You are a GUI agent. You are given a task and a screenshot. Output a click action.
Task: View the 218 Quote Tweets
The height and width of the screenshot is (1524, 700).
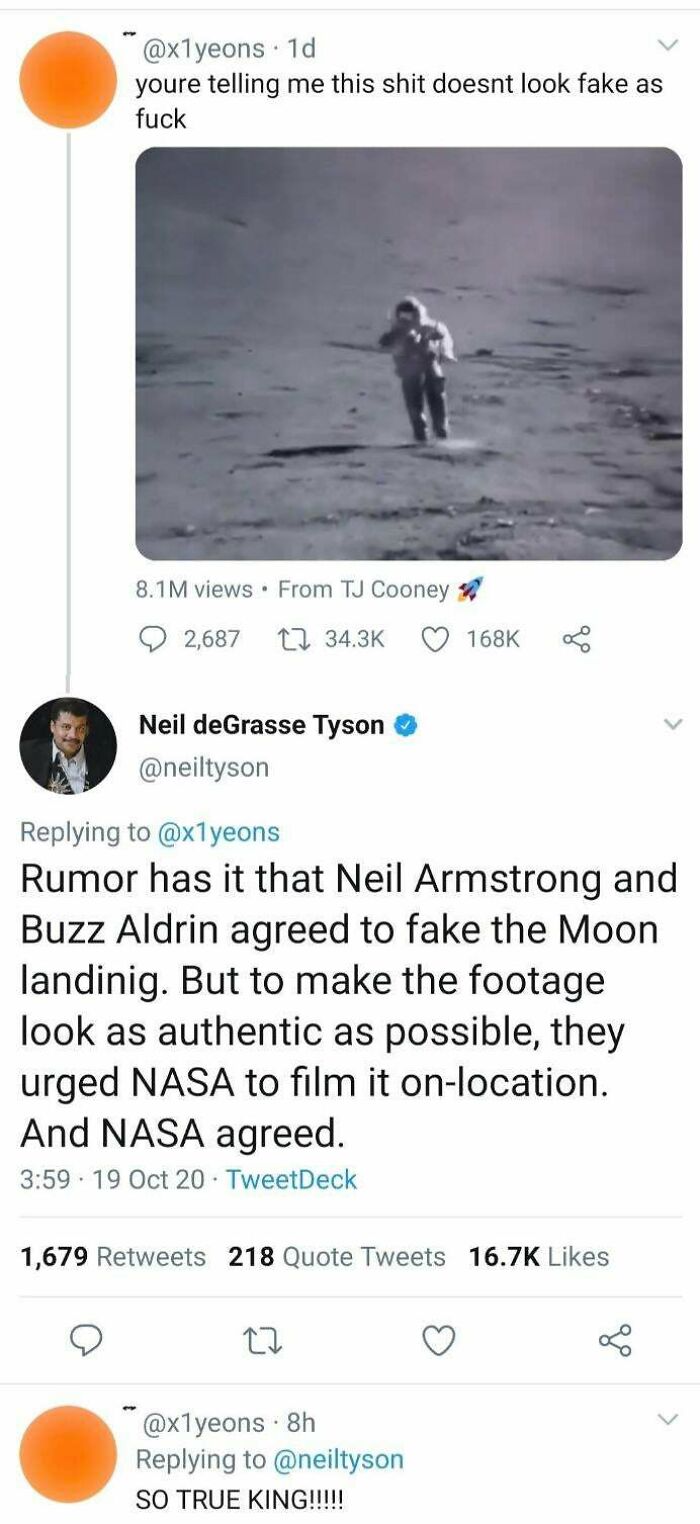coord(337,1256)
